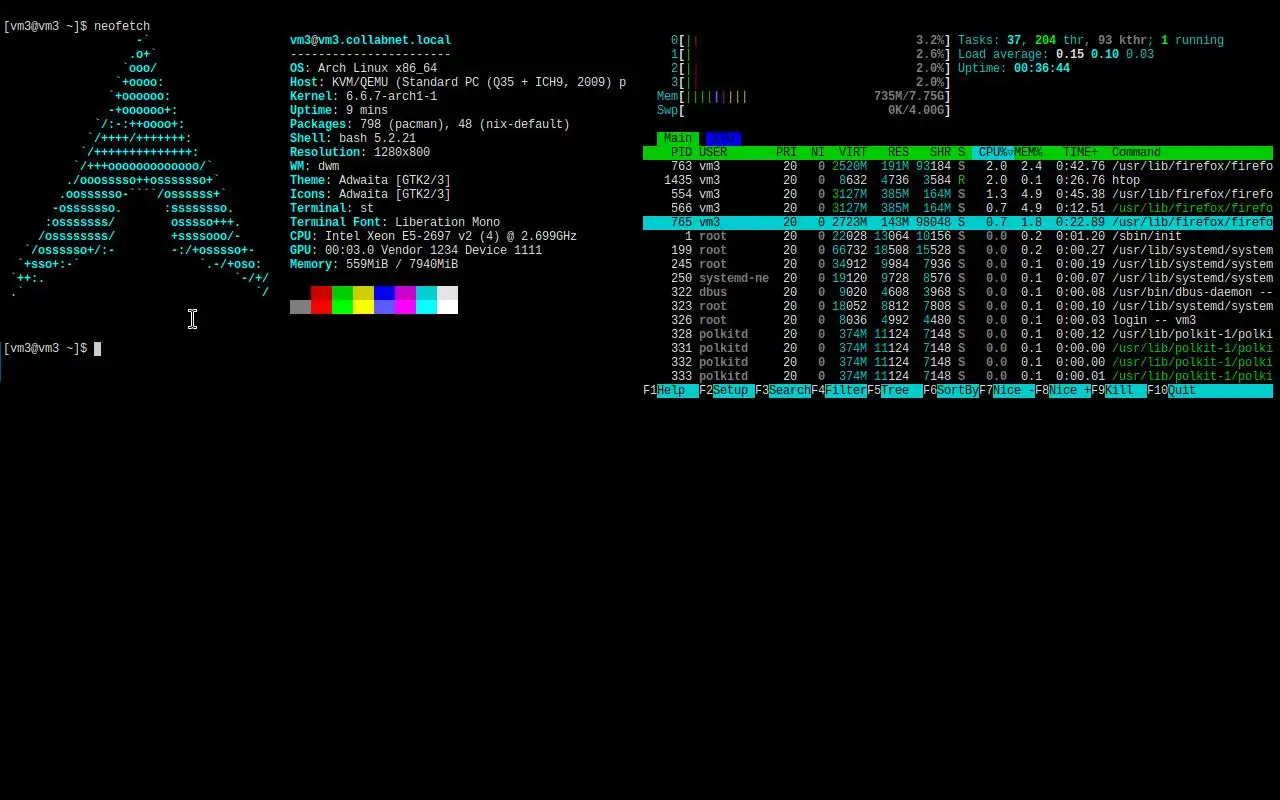This screenshot has height=800, width=1280.
Task: Activate F4 Filter in htop
Action: 839,390
